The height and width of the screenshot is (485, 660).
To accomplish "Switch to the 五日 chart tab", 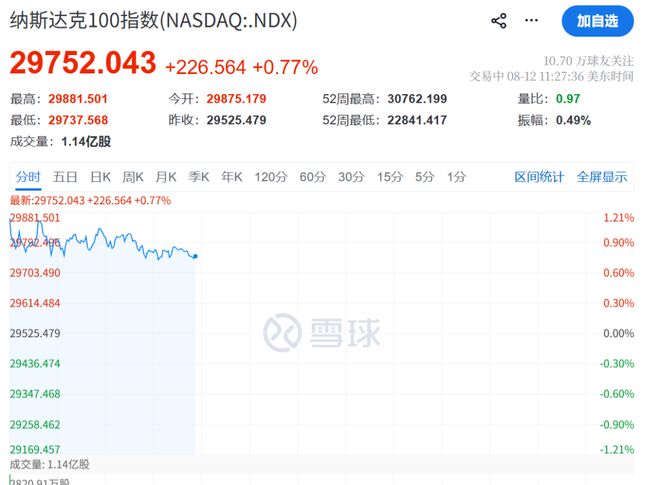I will point(65,177).
